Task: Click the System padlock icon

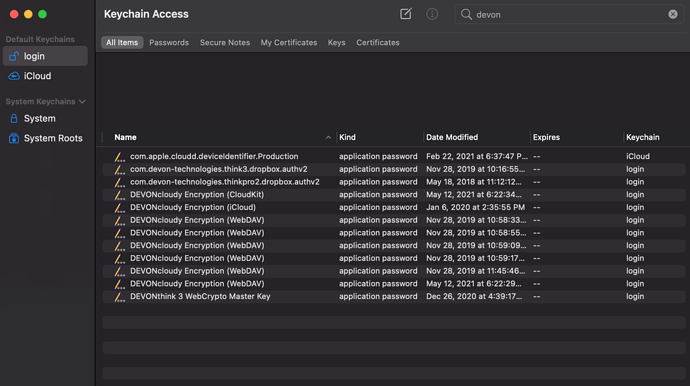Action: click(x=14, y=118)
